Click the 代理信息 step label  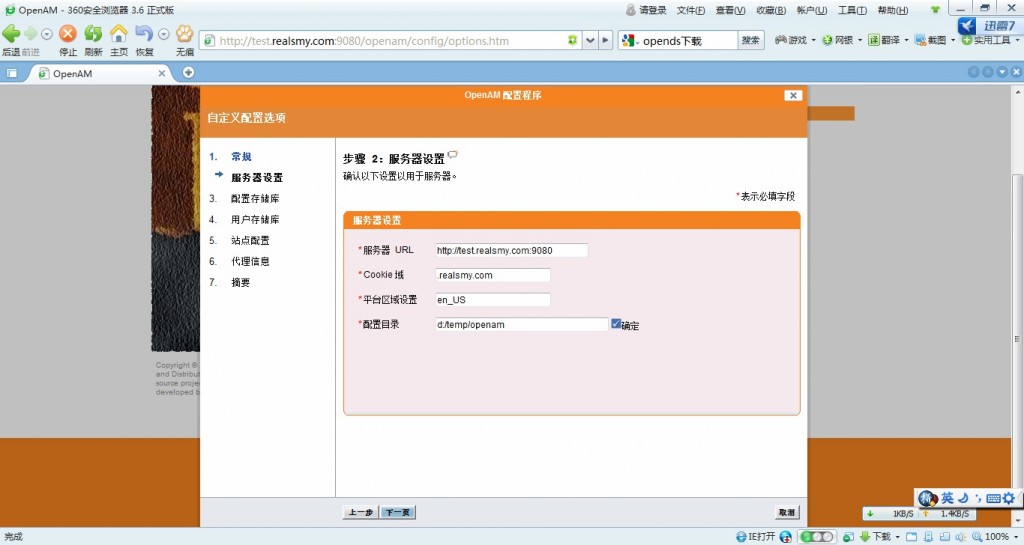pyautogui.click(x=250, y=261)
